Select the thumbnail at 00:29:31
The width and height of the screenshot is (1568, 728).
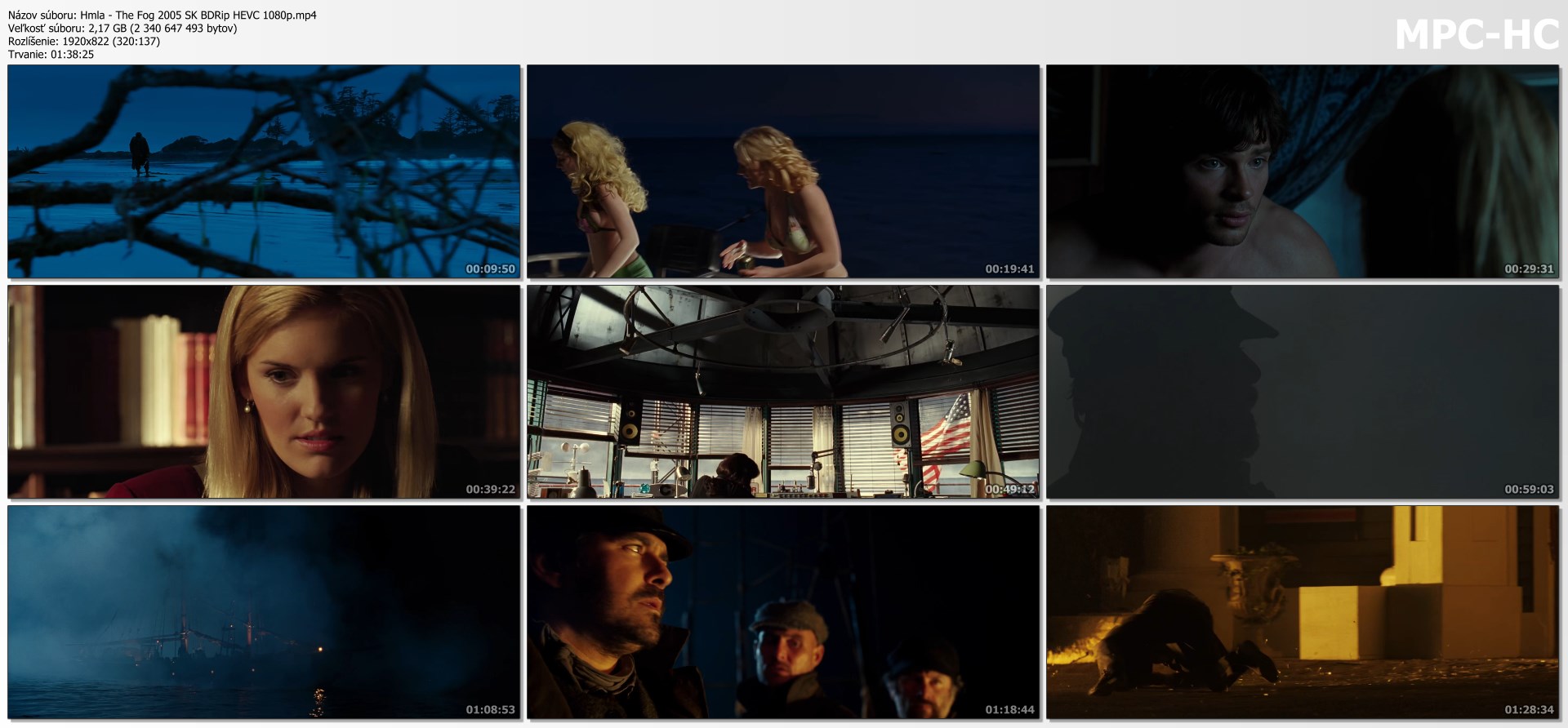[1303, 171]
